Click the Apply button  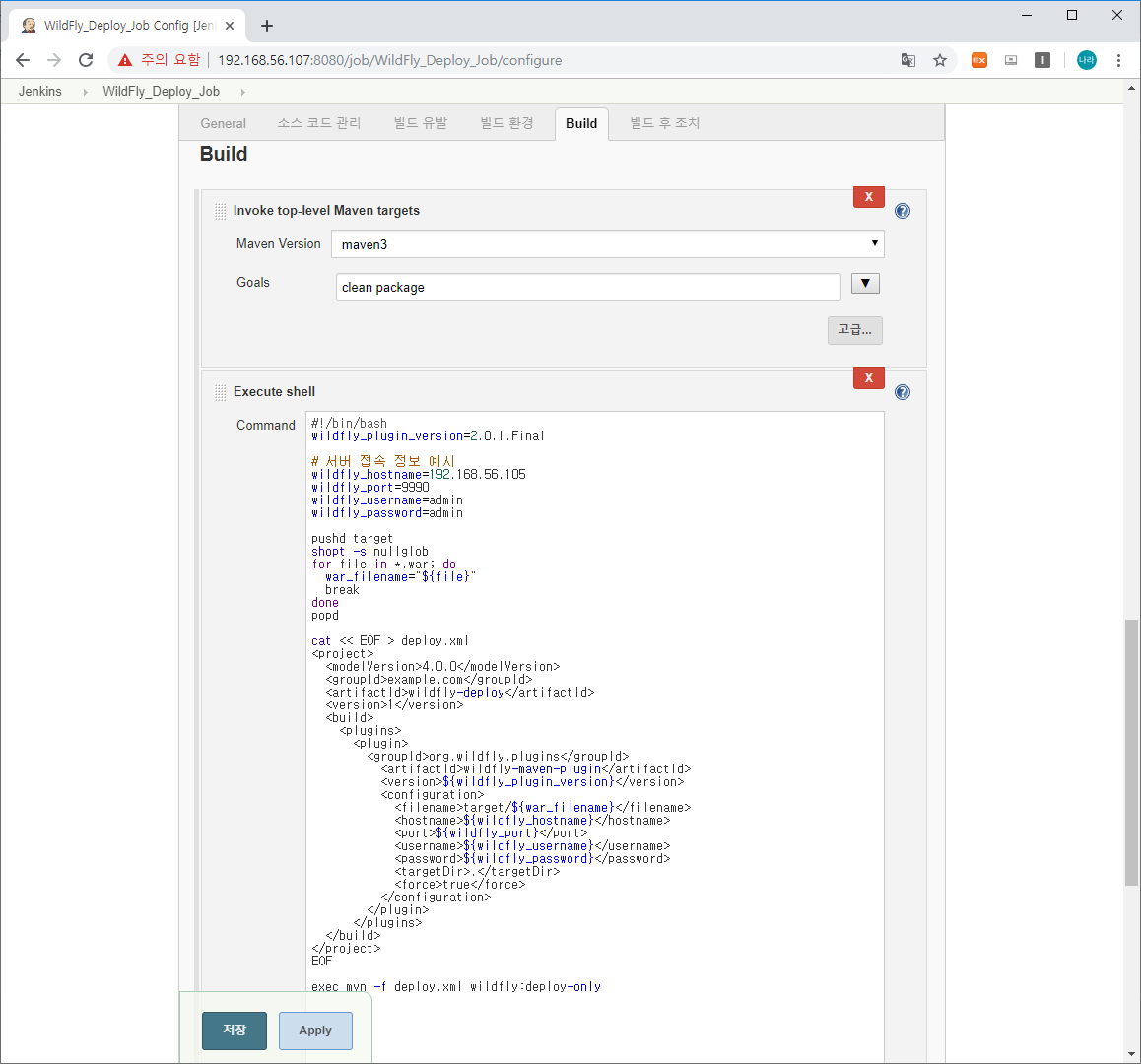point(315,1031)
